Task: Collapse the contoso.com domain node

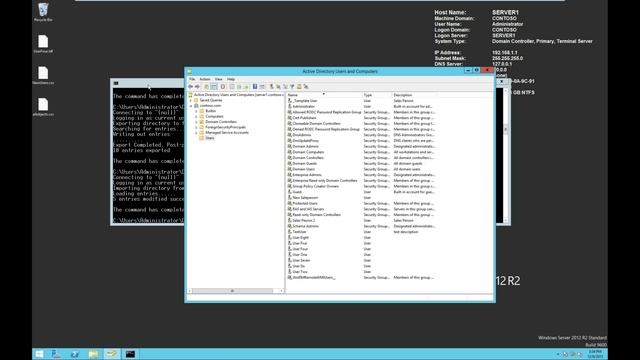Action: click(191, 106)
